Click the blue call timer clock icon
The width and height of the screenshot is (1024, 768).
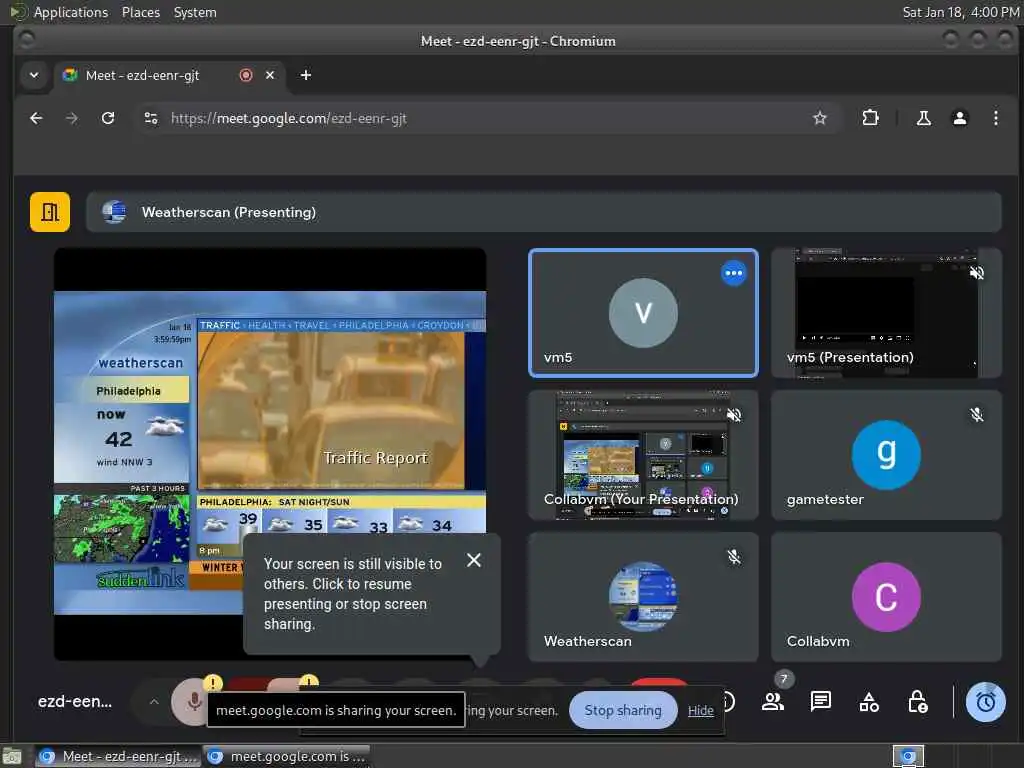click(985, 702)
